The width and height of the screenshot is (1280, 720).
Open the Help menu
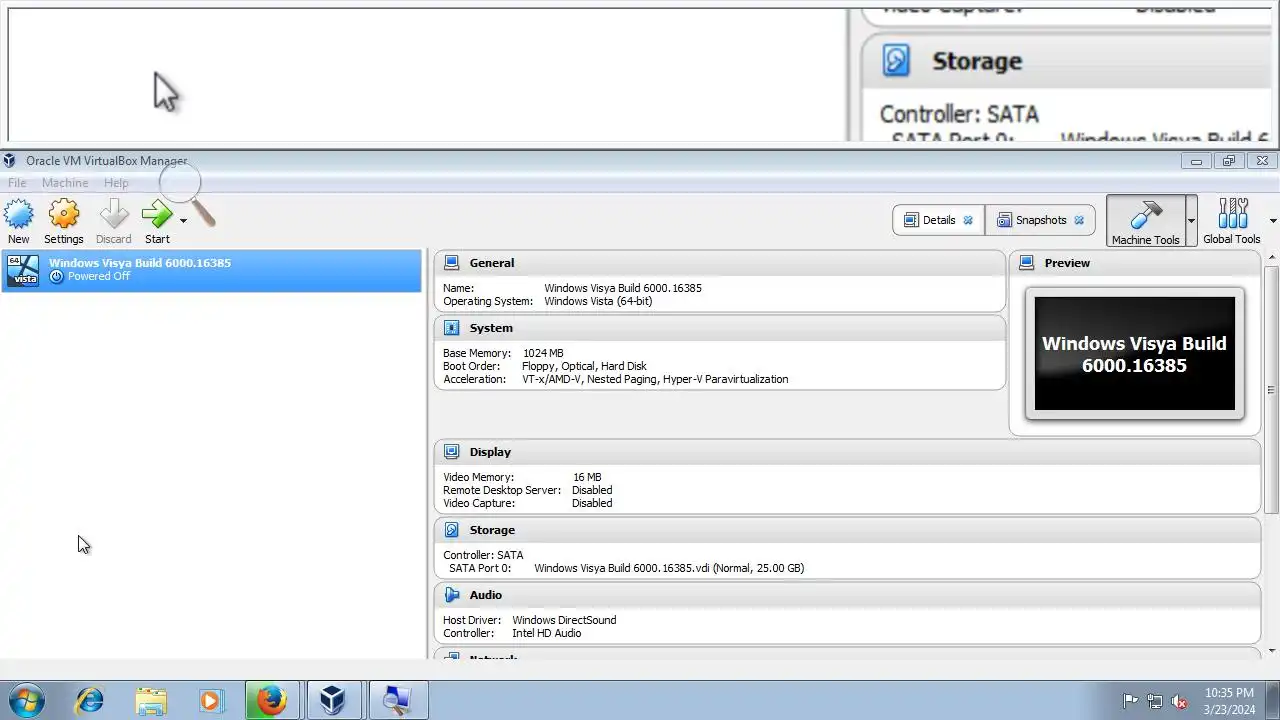[x=116, y=183]
